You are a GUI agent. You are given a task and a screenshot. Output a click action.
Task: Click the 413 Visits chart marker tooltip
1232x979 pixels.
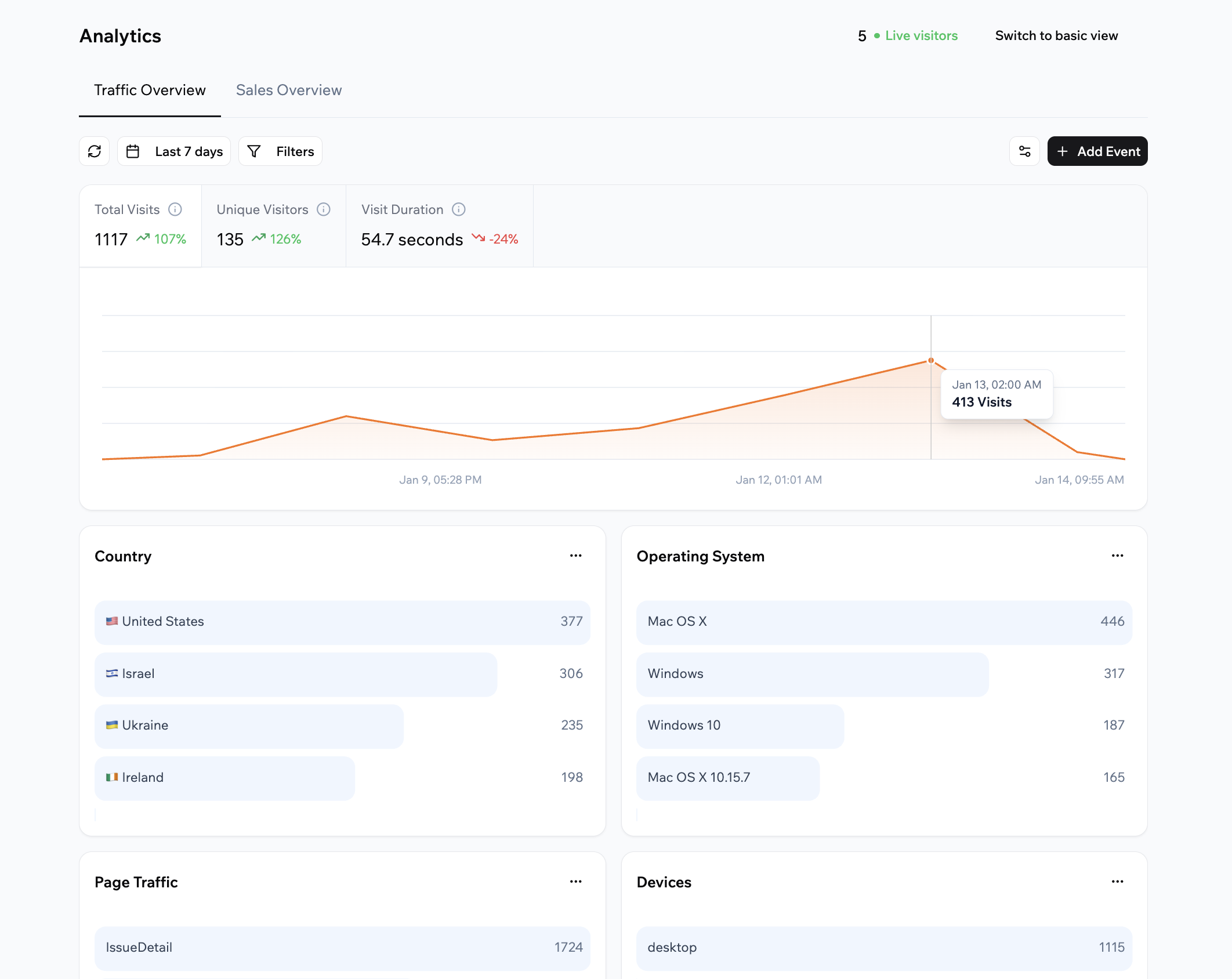(x=995, y=394)
